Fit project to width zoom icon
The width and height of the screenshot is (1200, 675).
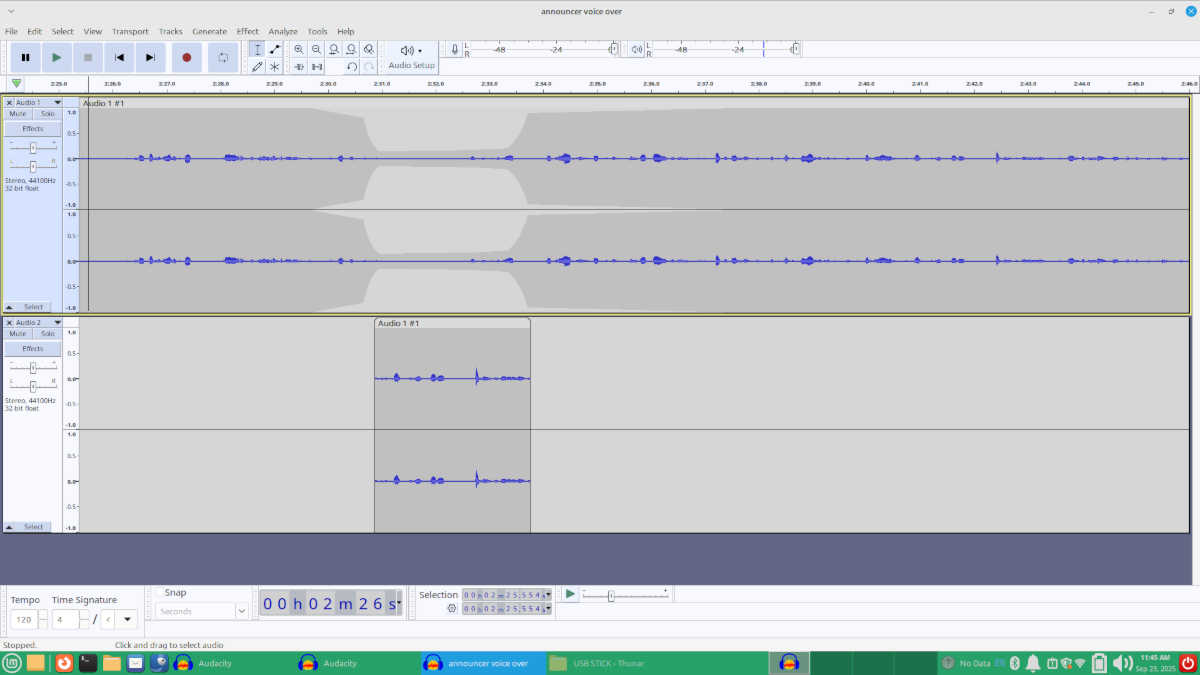(351, 49)
